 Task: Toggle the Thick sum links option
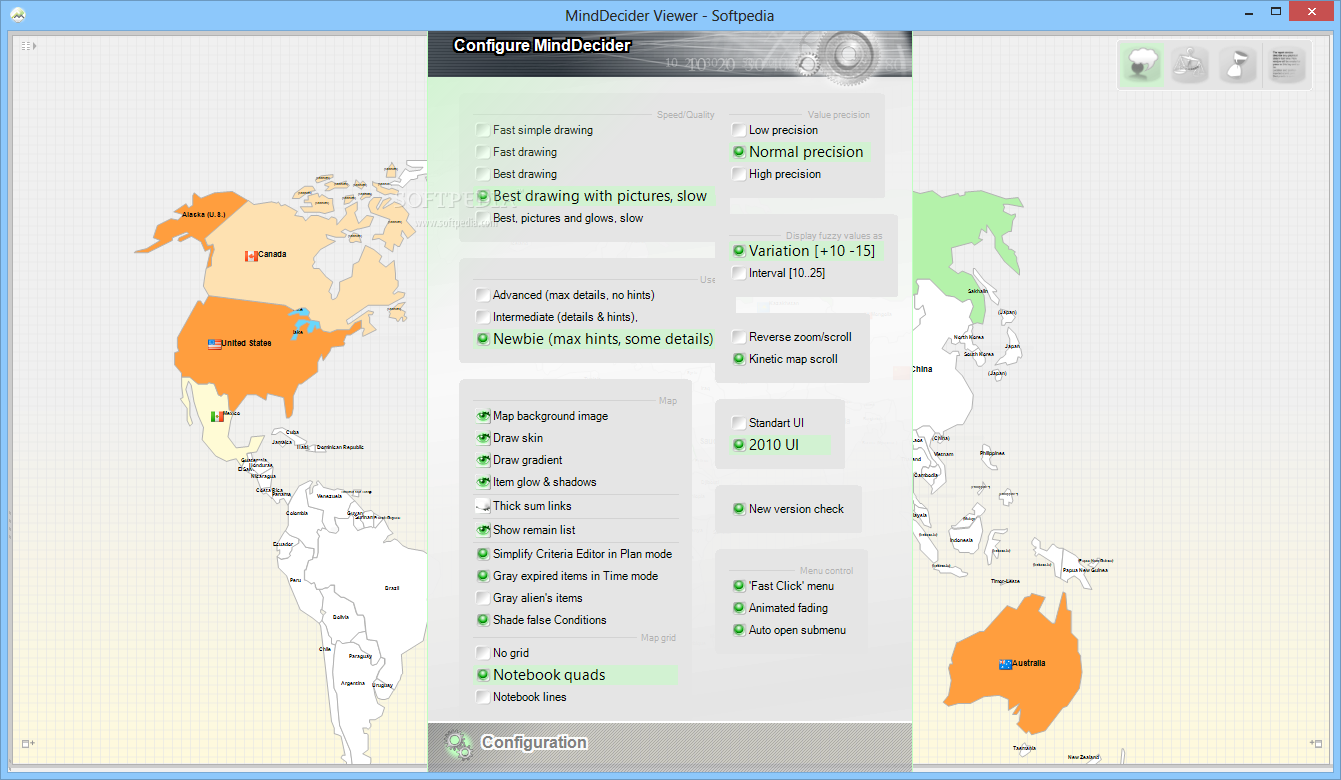coord(523,506)
